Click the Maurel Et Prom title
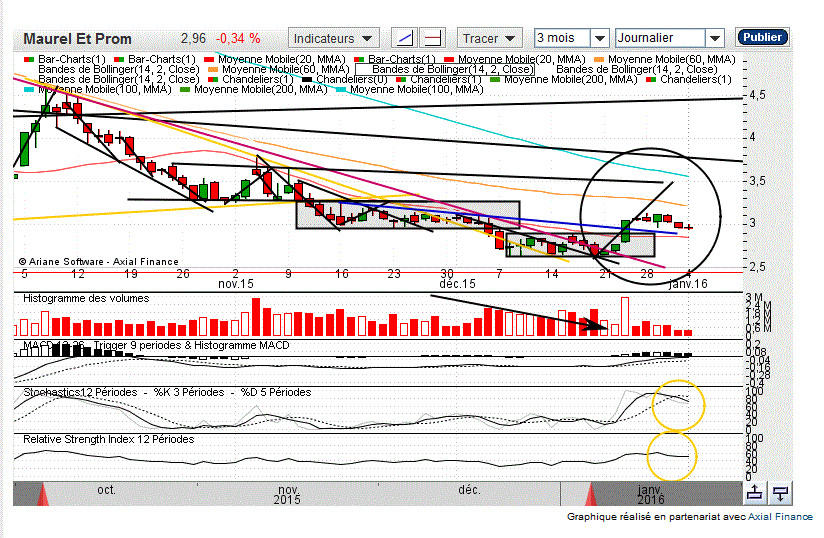 [x=77, y=39]
